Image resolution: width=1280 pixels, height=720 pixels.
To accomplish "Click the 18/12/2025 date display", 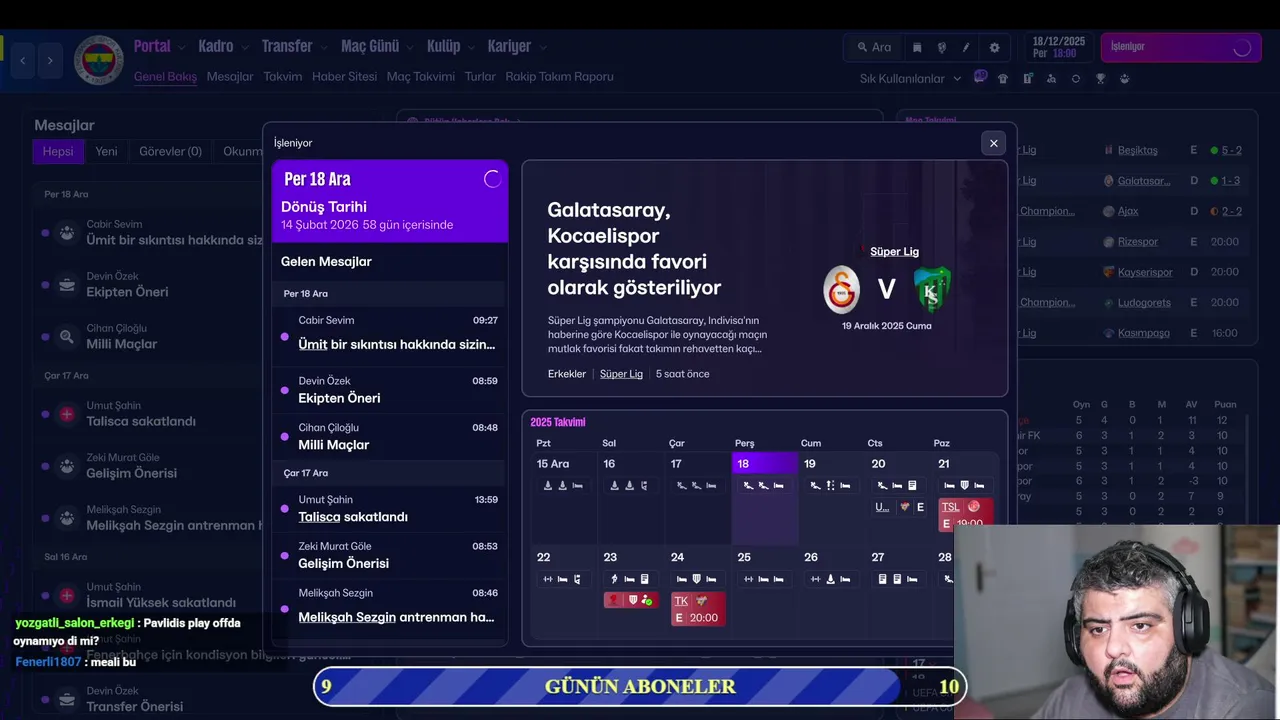I will pyautogui.click(x=1059, y=47).
